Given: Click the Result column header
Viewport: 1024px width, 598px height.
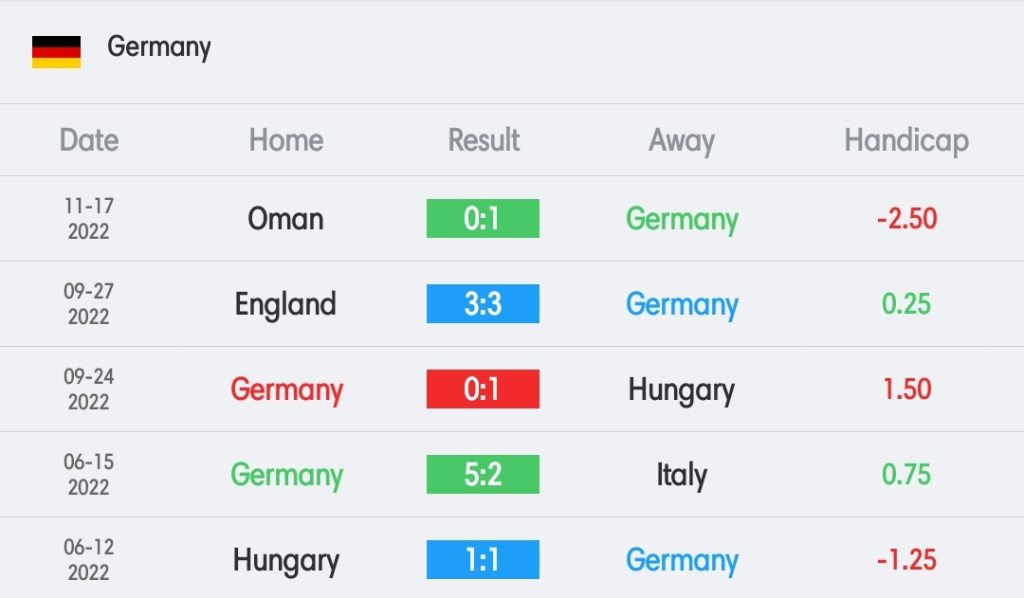Looking at the screenshot, I should tap(483, 140).
